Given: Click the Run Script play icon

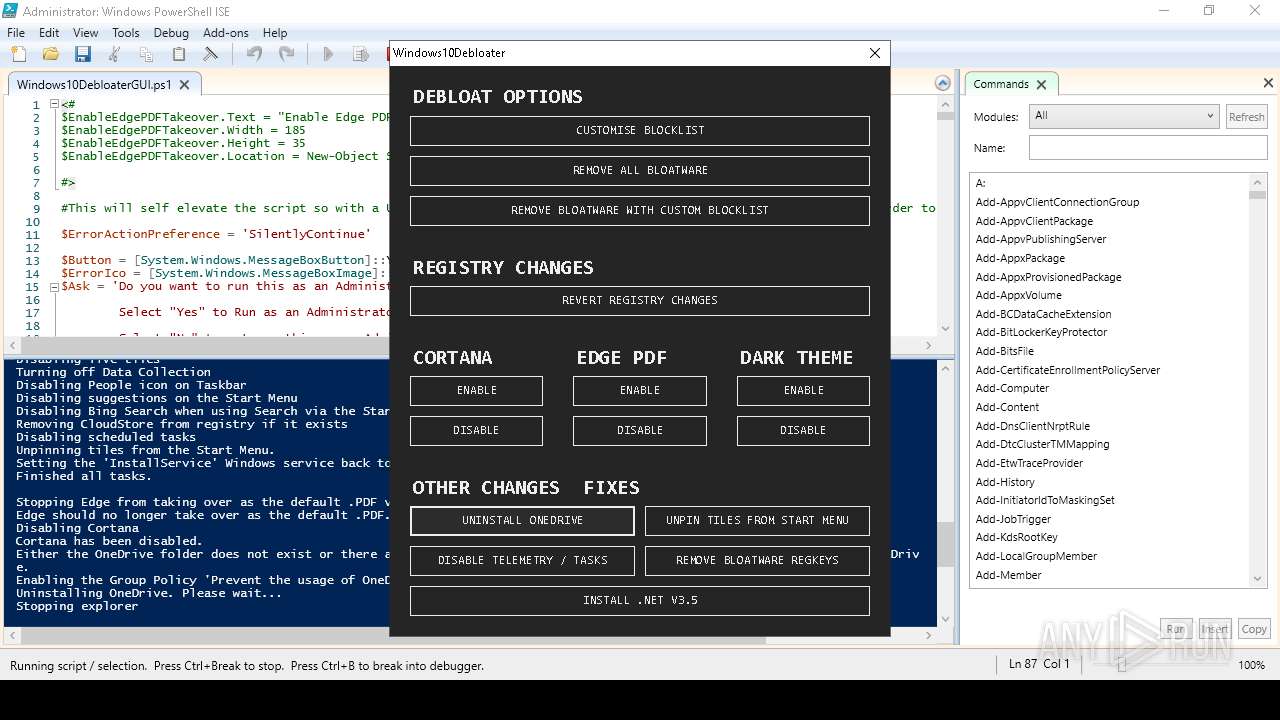Looking at the screenshot, I should pos(328,54).
